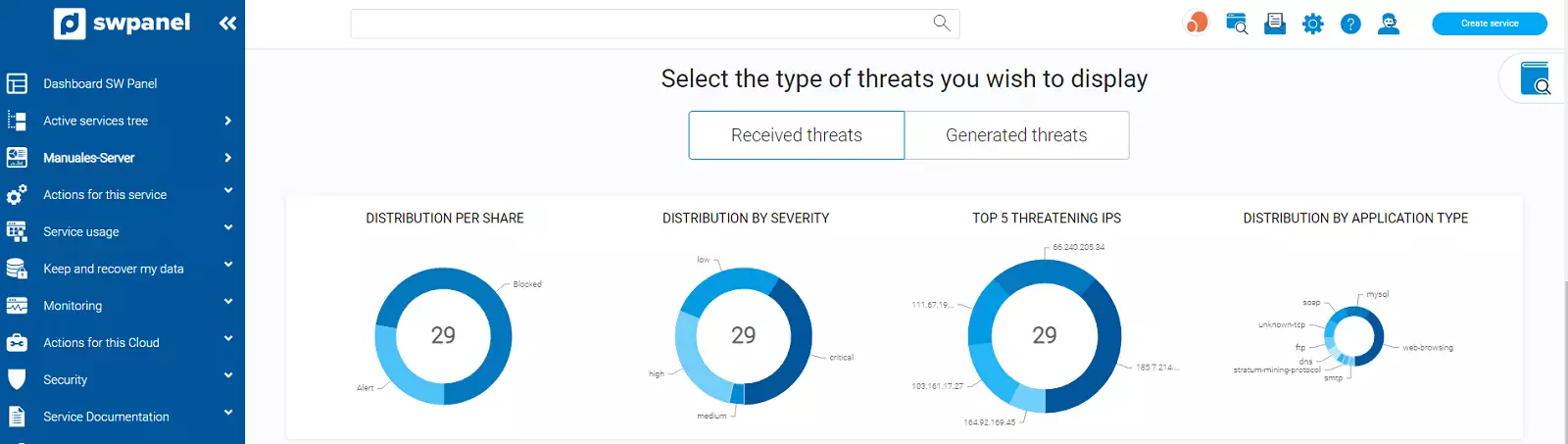This screenshot has height=444, width=1568.
Task: Click the swpanel logo
Action: point(122,23)
